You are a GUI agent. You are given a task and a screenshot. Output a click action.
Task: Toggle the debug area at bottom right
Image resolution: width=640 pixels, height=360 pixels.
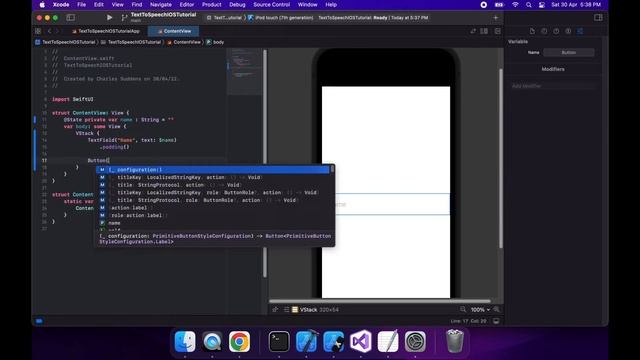[x=496, y=321]
